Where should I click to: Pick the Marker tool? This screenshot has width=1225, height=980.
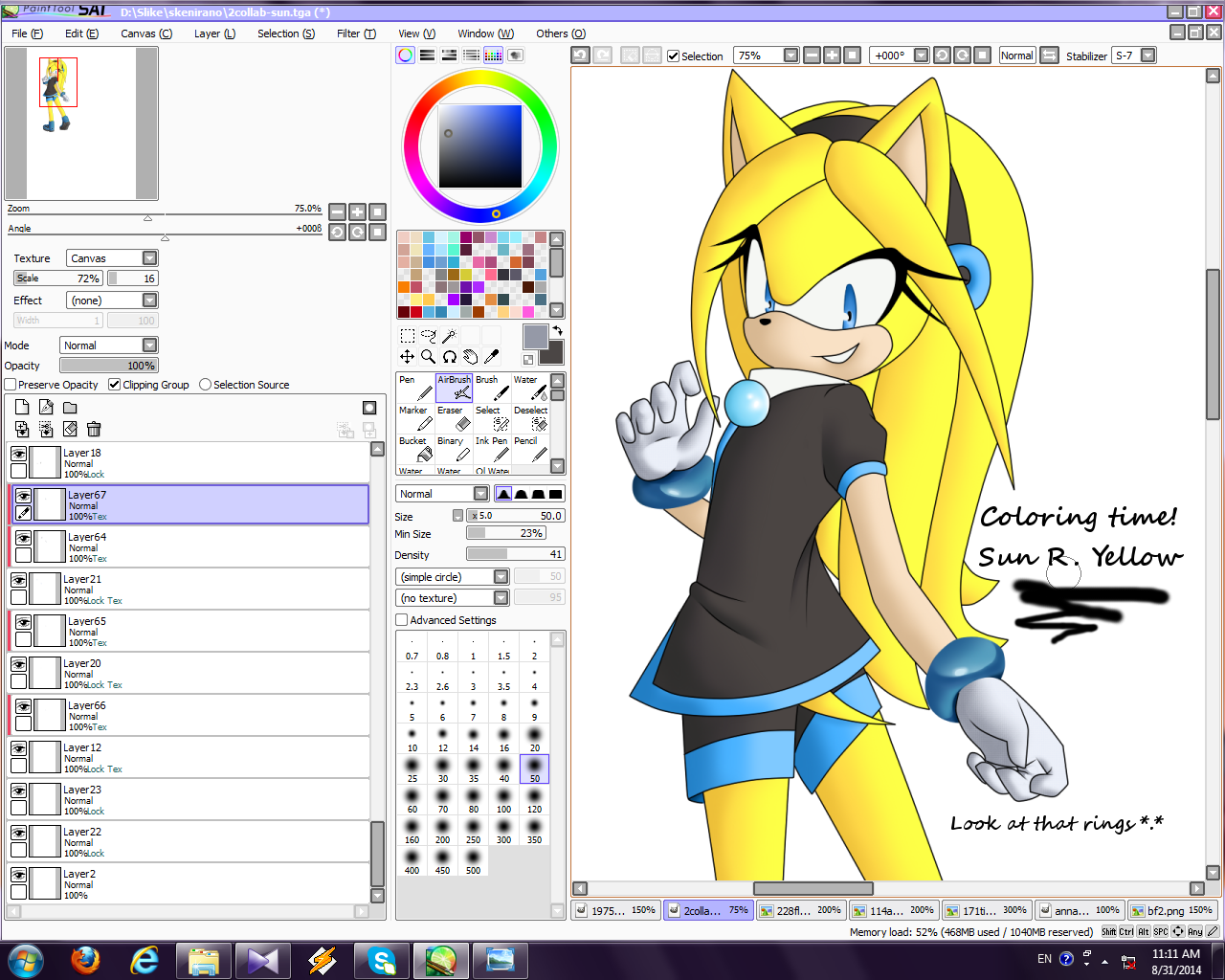415,418
